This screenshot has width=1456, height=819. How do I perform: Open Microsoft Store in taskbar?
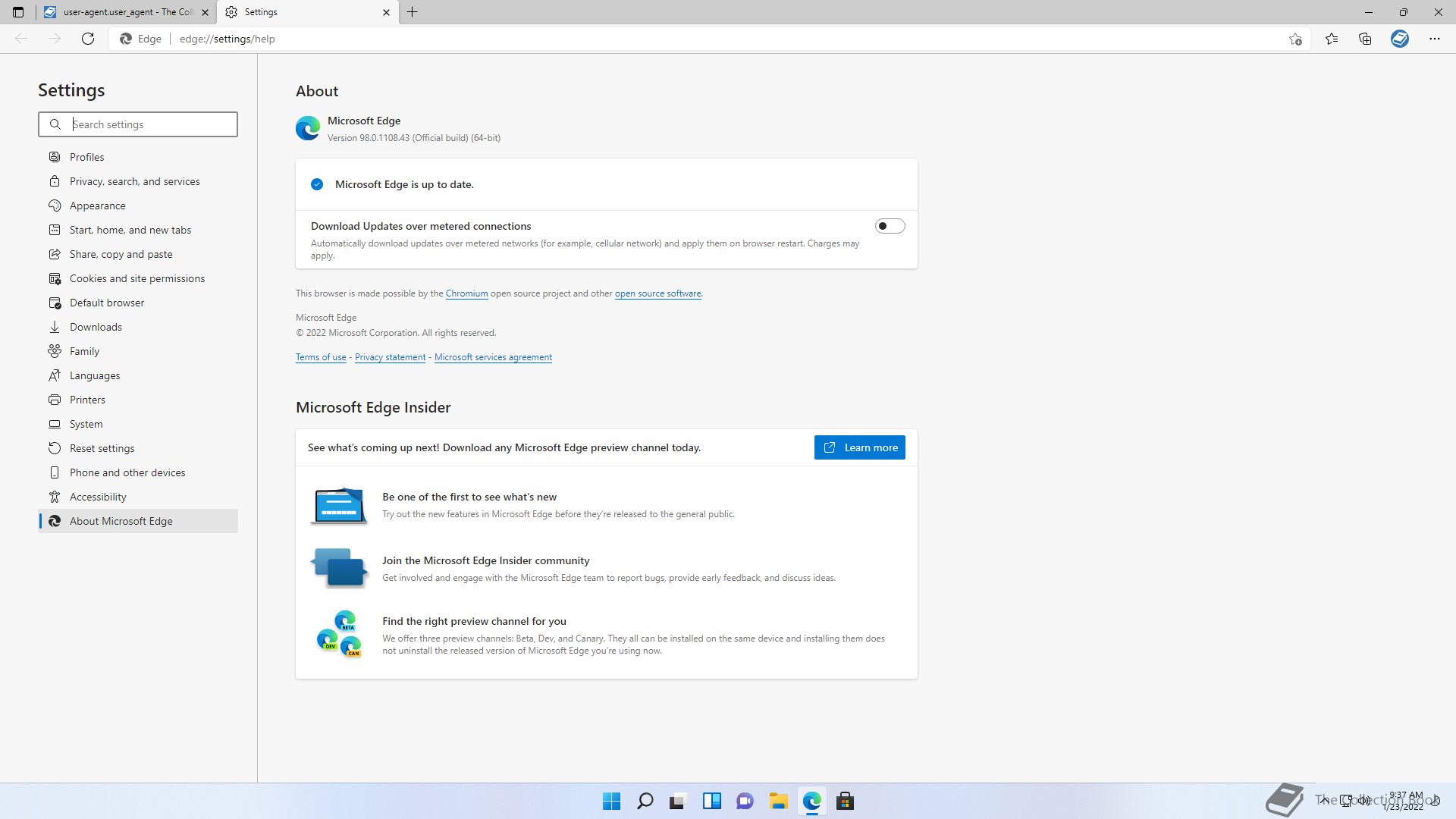point(845,801)
